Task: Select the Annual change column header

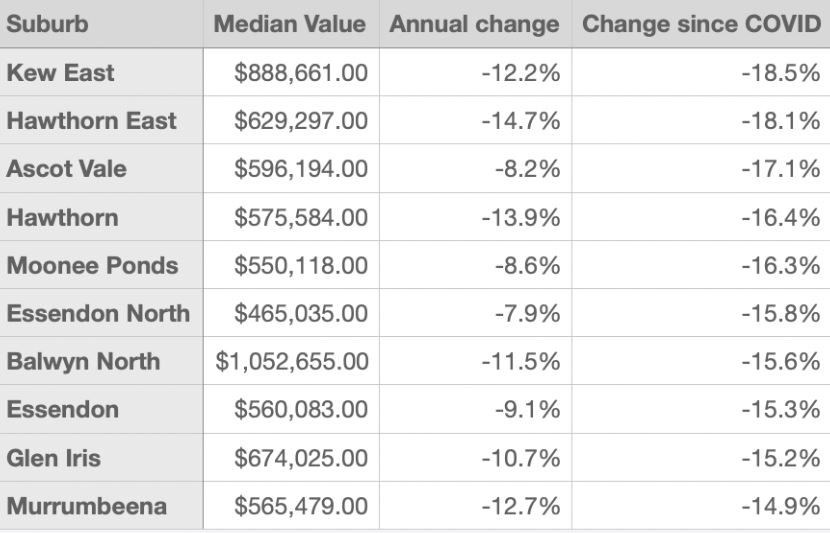Action: tap(474, 24)
